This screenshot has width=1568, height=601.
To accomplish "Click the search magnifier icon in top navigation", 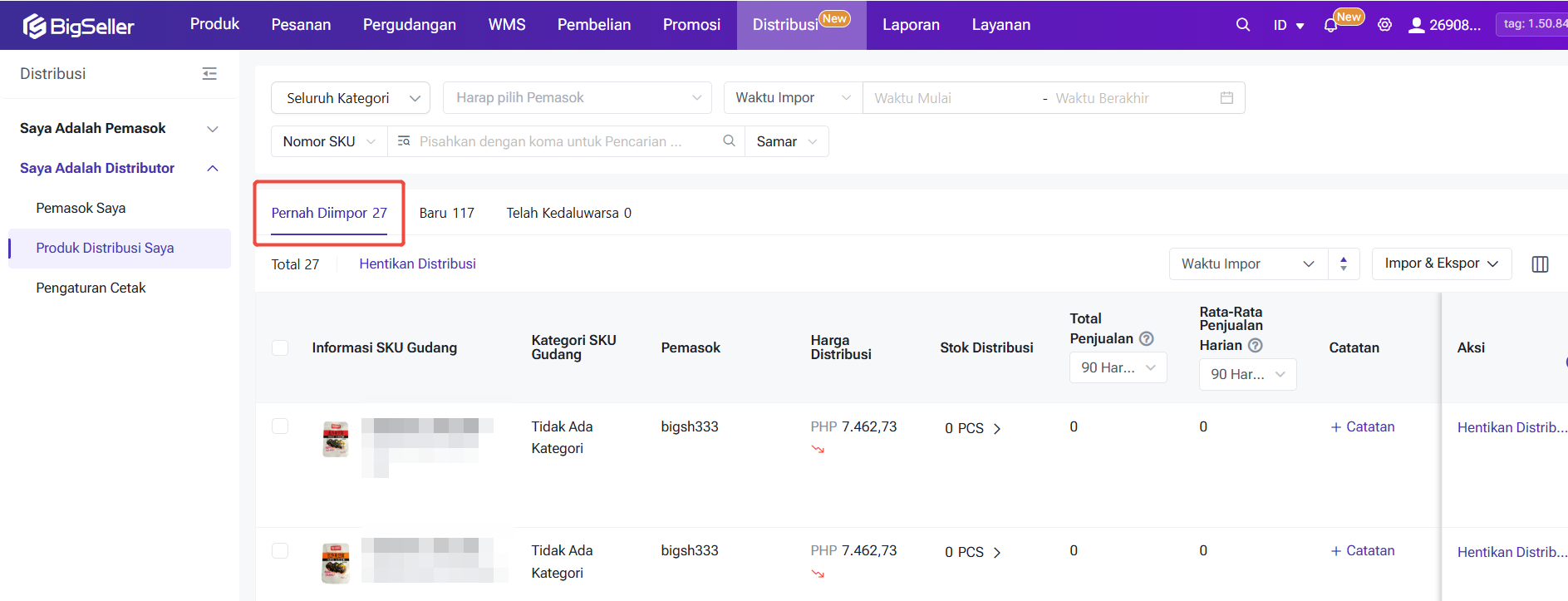I will pyautogui.click(x=1242, y=25).
